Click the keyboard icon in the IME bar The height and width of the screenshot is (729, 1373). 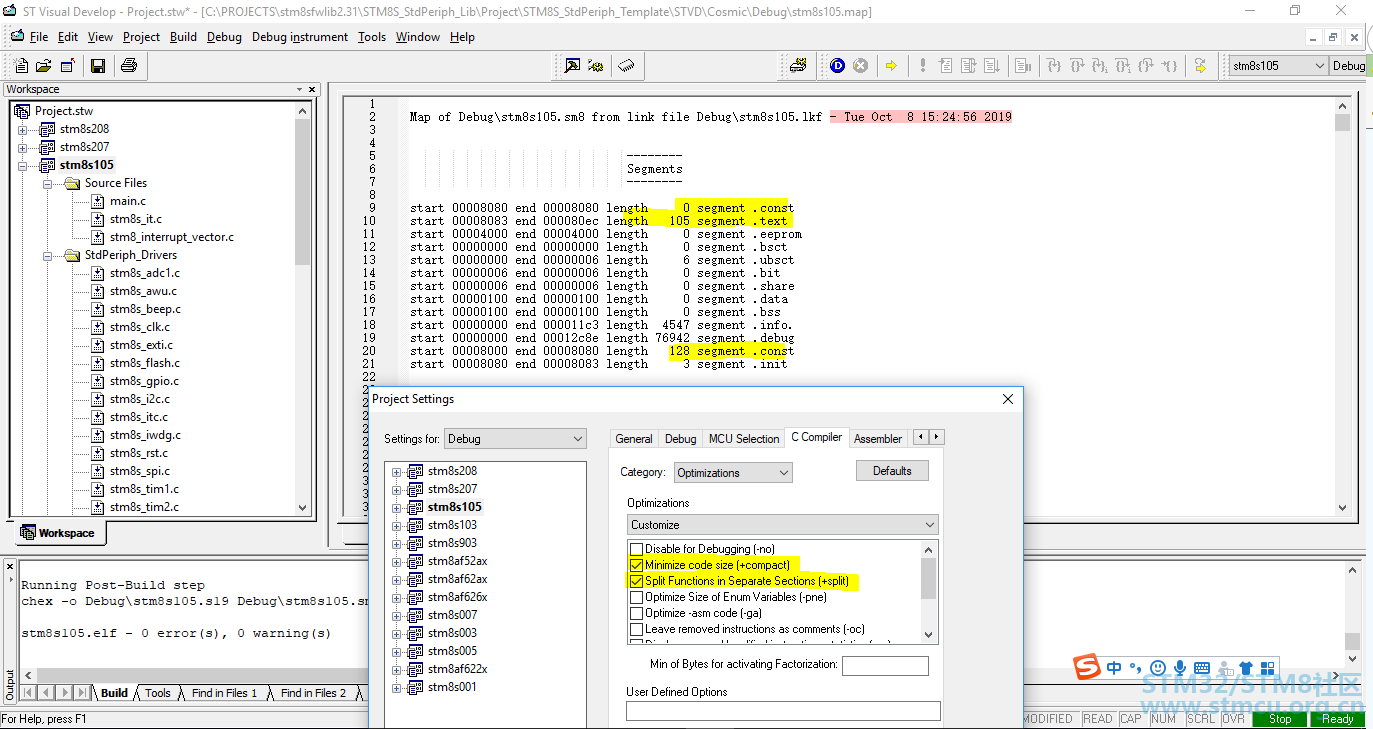pos(1202,668)
